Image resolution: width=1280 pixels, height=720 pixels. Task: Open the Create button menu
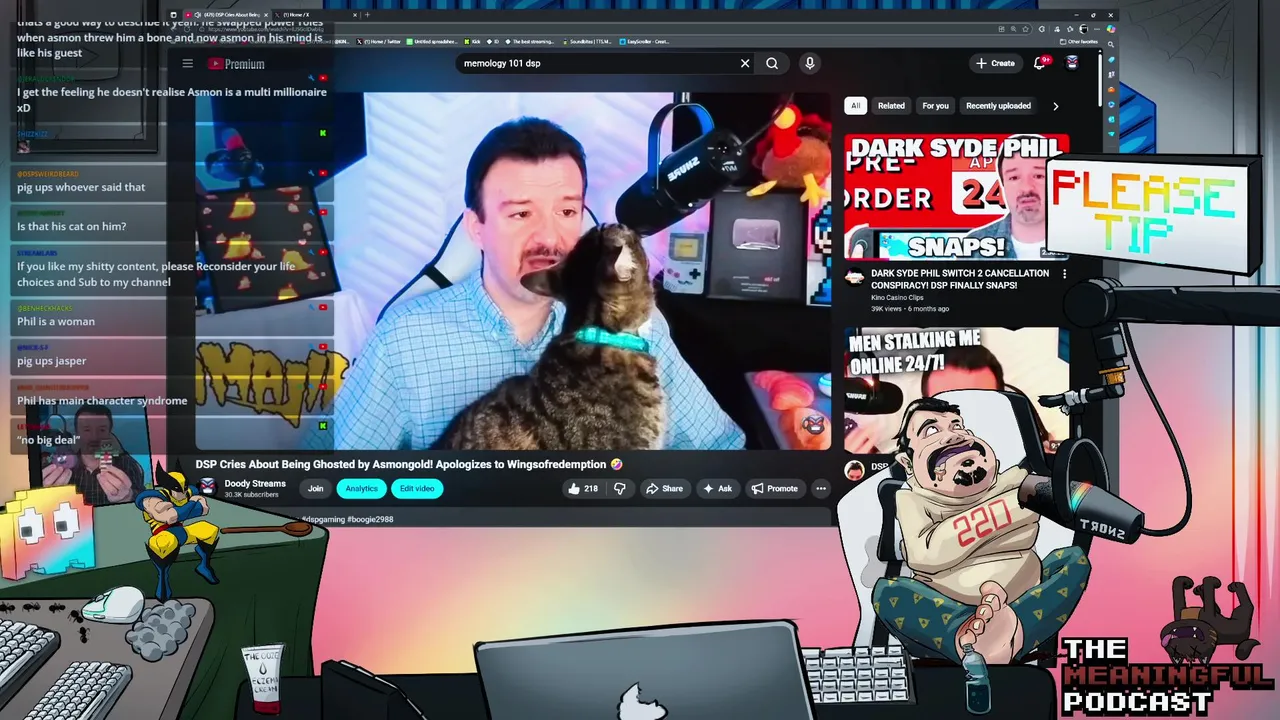coord(995,63)
